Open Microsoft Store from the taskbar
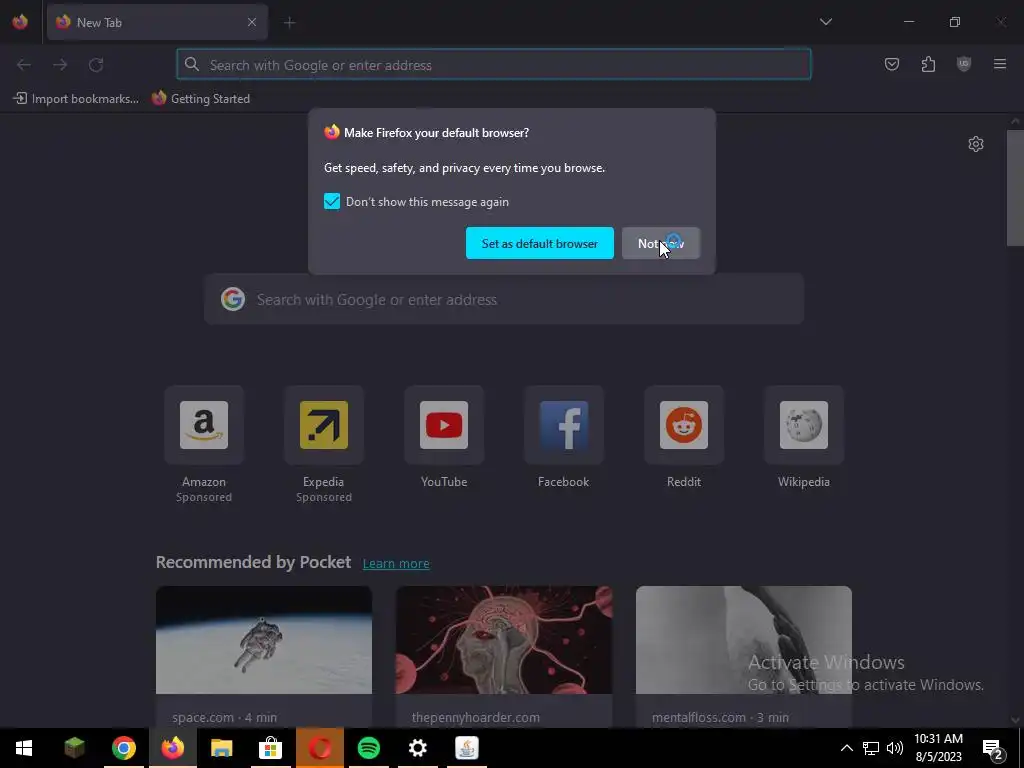This screenshot has height=768, width=1024. [x=270, y=748]
